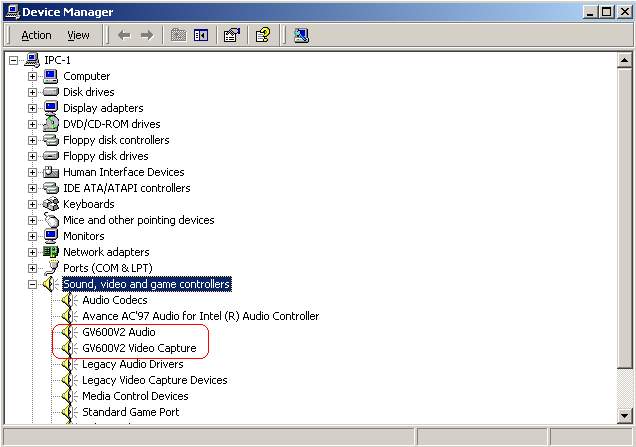Click the DVD/CD-ROM drives disc icon
The height and width of the screenshot is (447, 636).
[51, 124]
